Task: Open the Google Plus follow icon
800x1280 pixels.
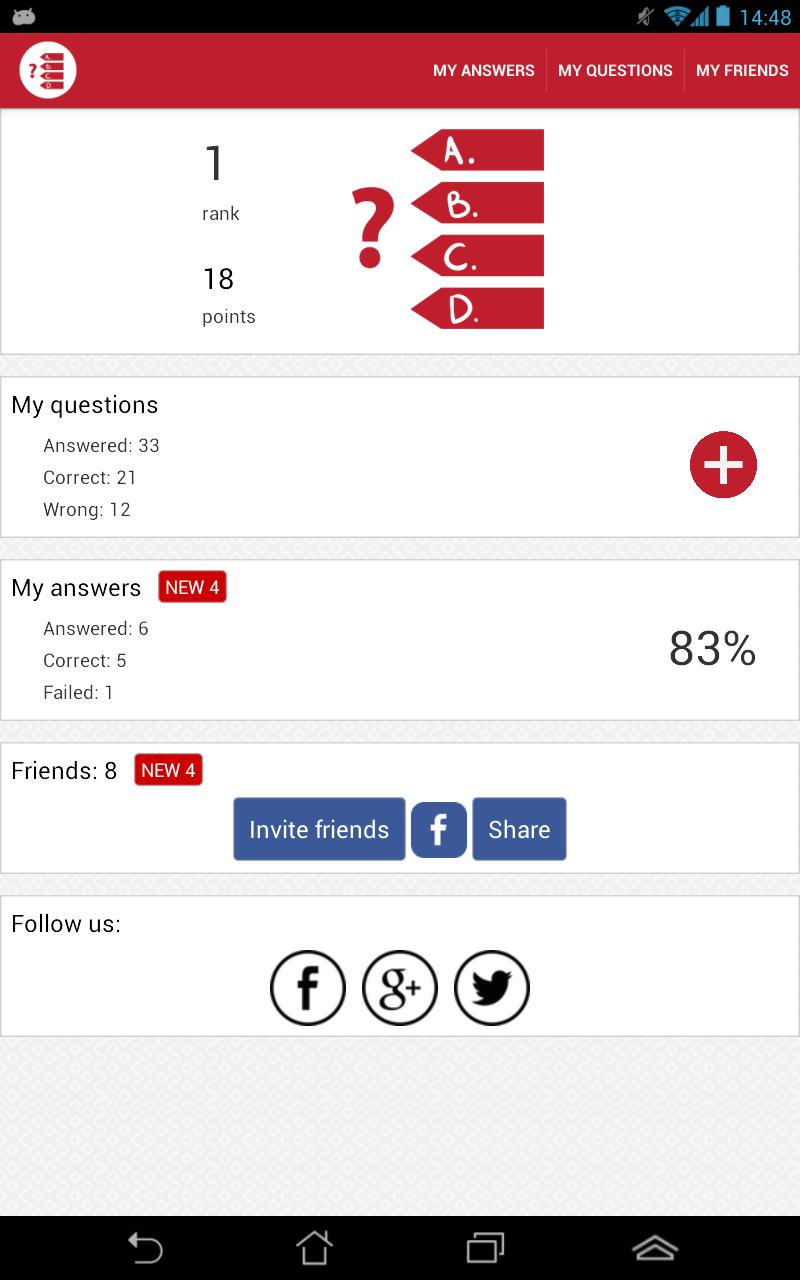Action: [x=400, y=988]
